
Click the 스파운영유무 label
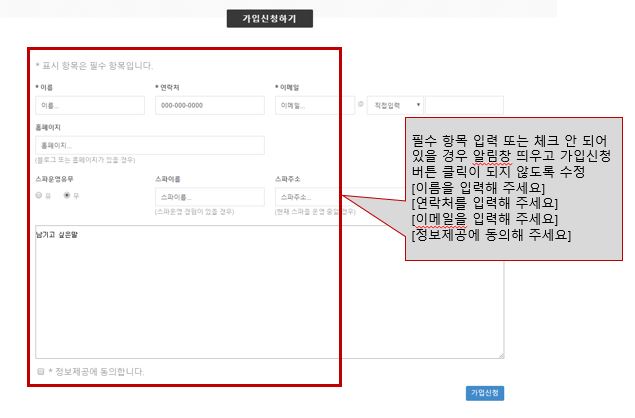[x=56, y=178]
